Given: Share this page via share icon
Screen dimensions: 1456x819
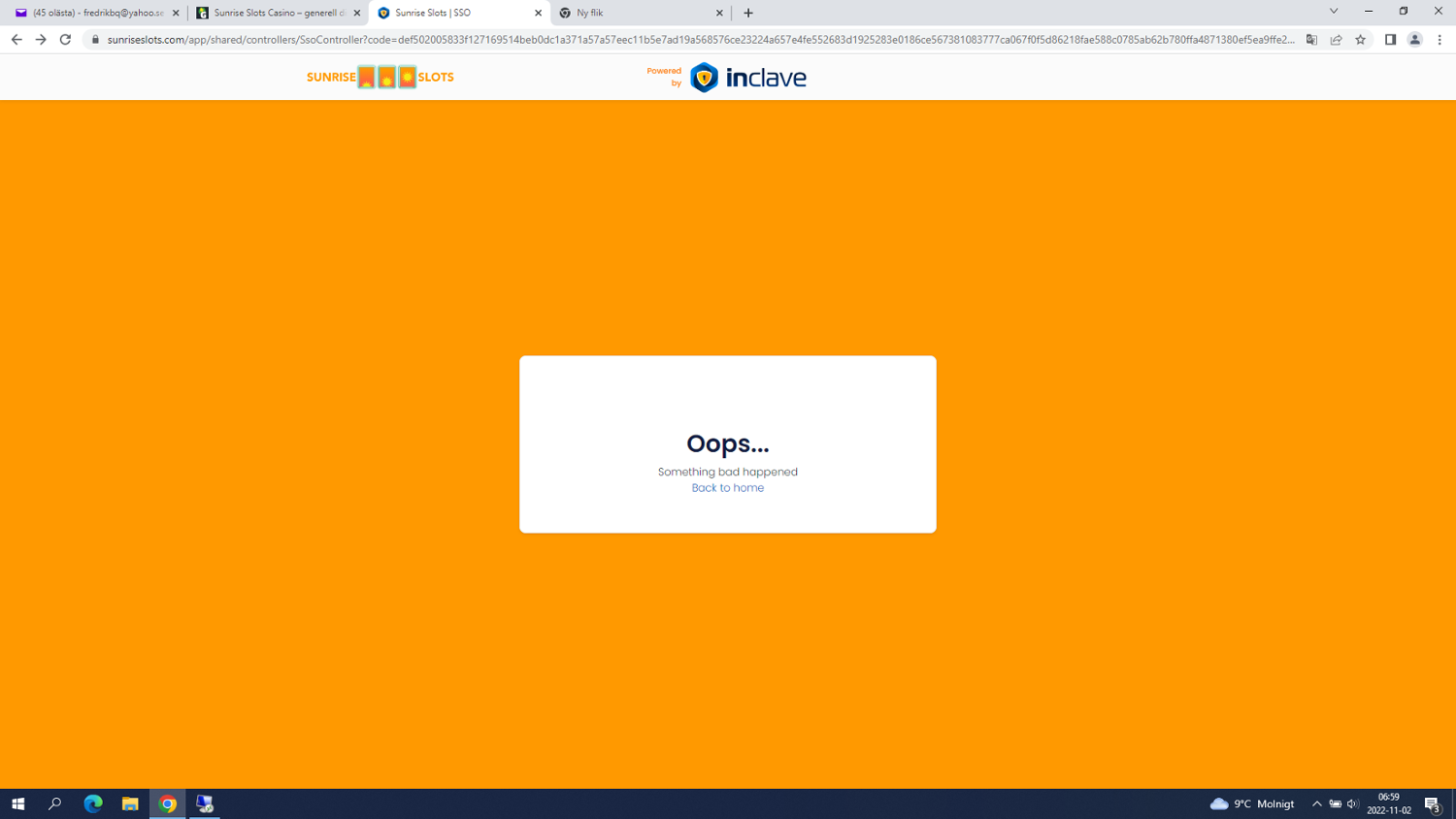Looking at the screenshot, I should [1337, 40].
